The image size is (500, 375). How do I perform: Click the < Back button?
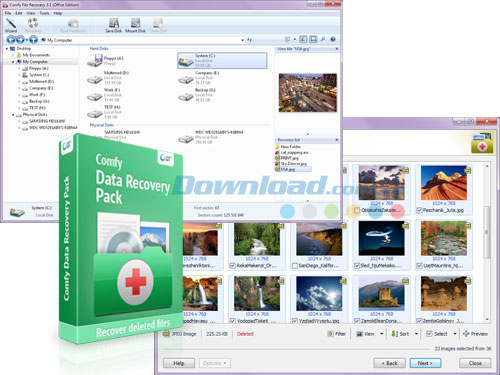click(x=390, y=363)
